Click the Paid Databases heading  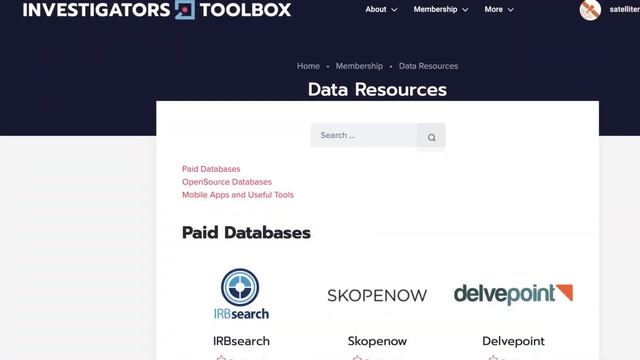[246, 233]
